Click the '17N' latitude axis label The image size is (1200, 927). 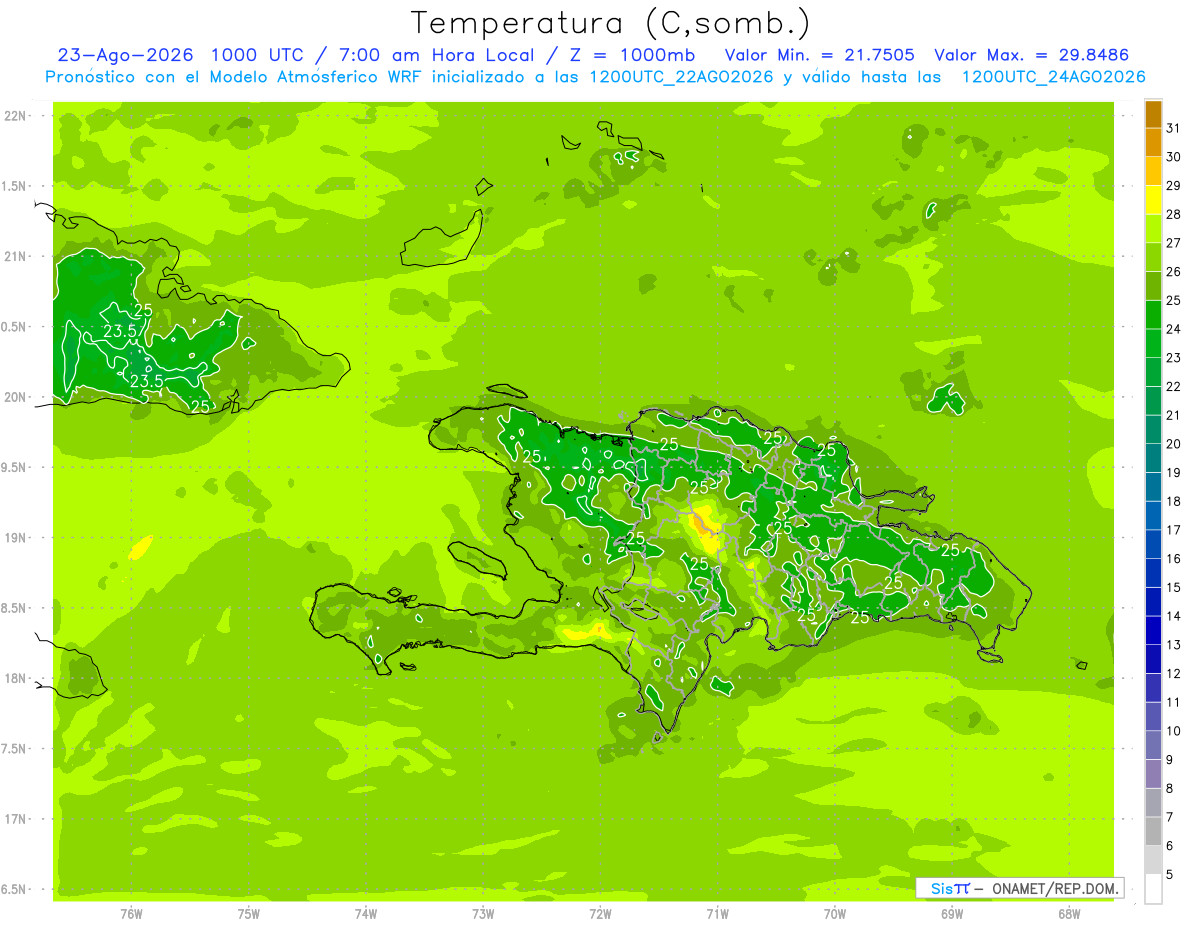click(15, 819)
